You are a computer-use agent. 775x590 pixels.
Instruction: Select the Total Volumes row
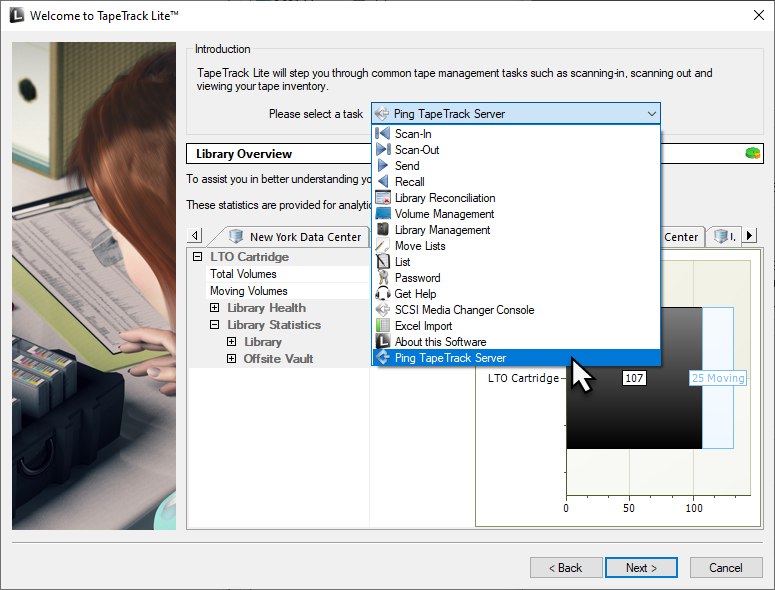[x=288, y=274]
